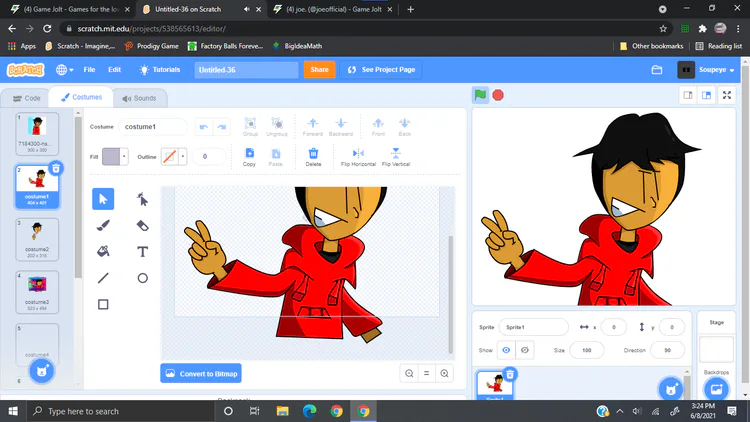This screenshot has height=422, width=750.
Task: Enter full screen stage mode
Action: 727,95
